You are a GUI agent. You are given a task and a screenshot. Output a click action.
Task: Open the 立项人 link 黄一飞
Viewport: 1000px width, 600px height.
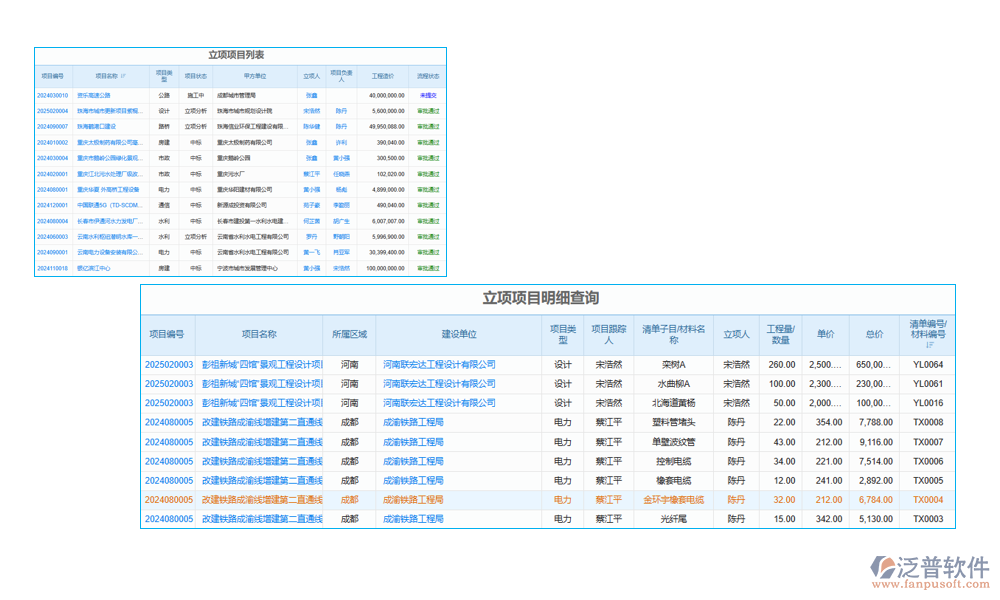(x=312, y=252)
